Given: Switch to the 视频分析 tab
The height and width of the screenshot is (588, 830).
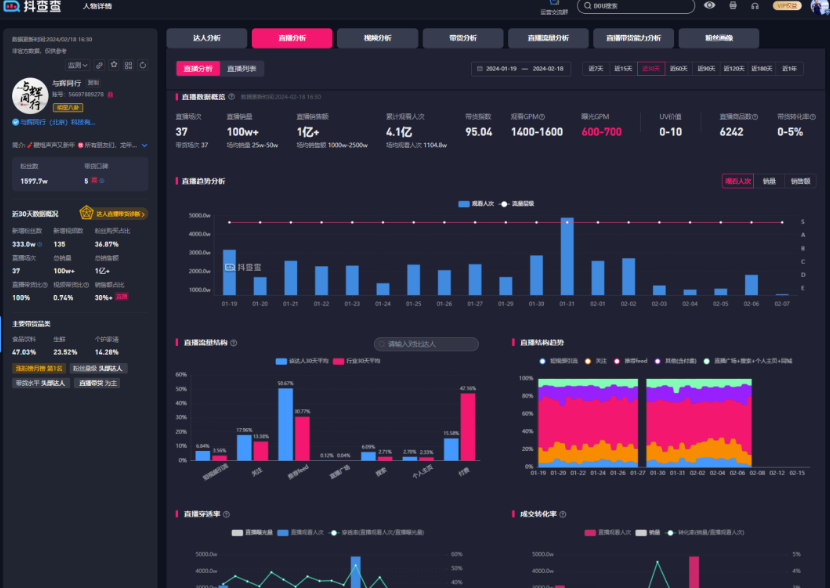Looking at the screenshot, I should (364, 38).
